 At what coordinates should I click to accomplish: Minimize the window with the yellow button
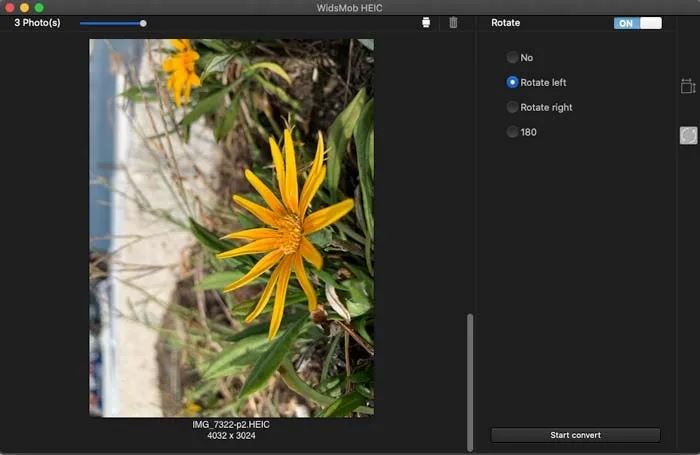[25, 8]
